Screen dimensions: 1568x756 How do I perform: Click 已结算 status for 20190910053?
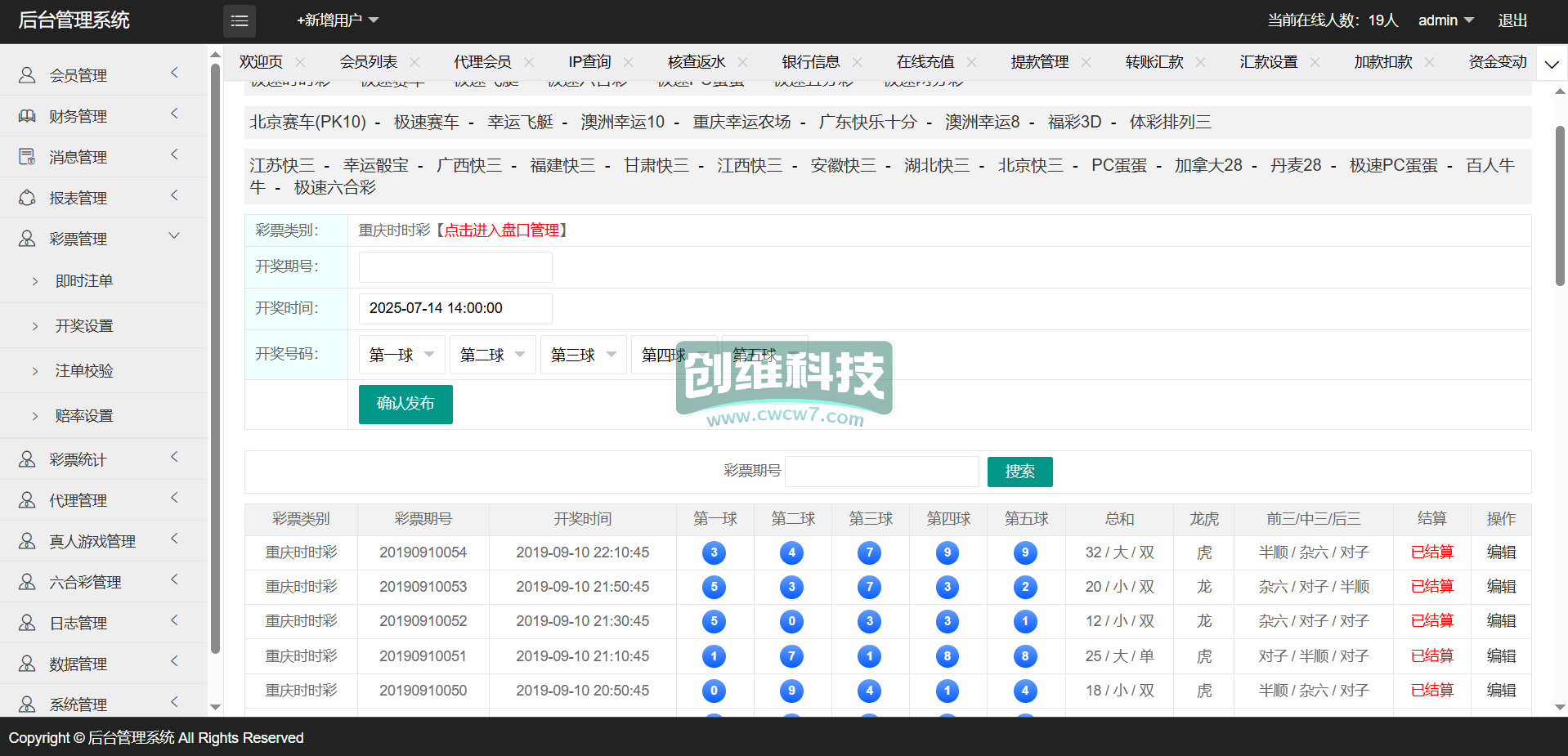point(1431,587)
